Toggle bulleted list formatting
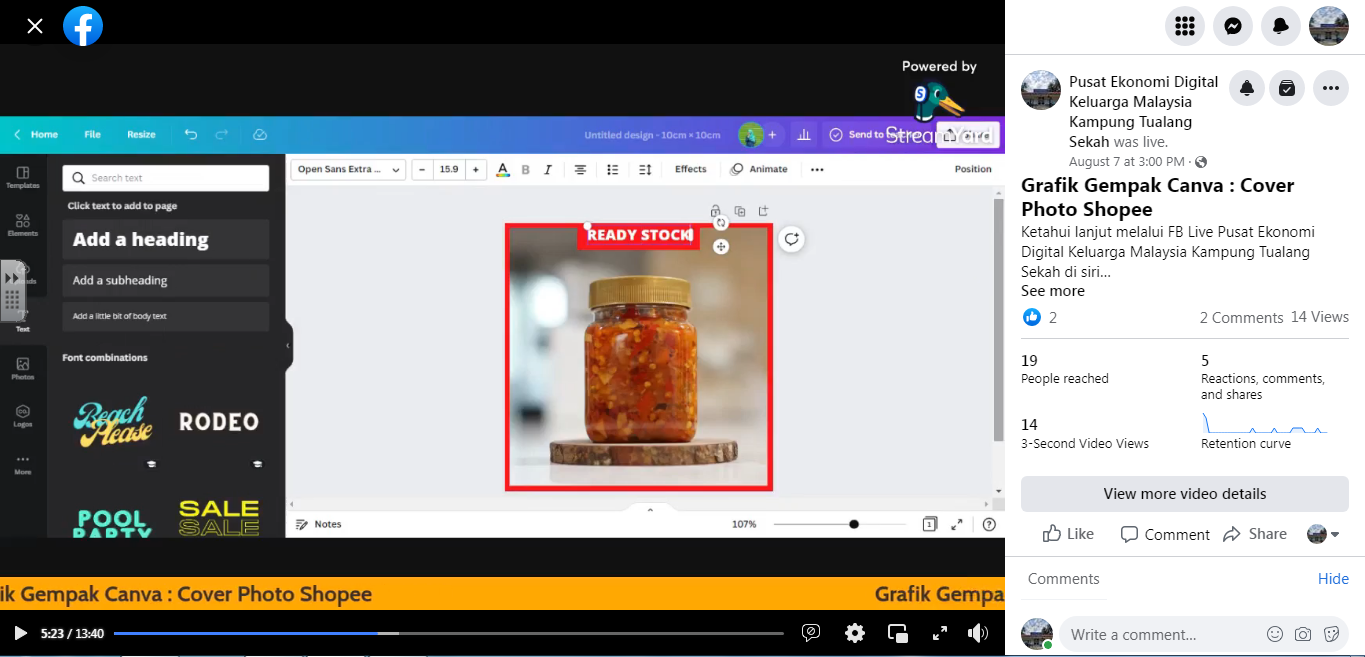 [613, 169]
